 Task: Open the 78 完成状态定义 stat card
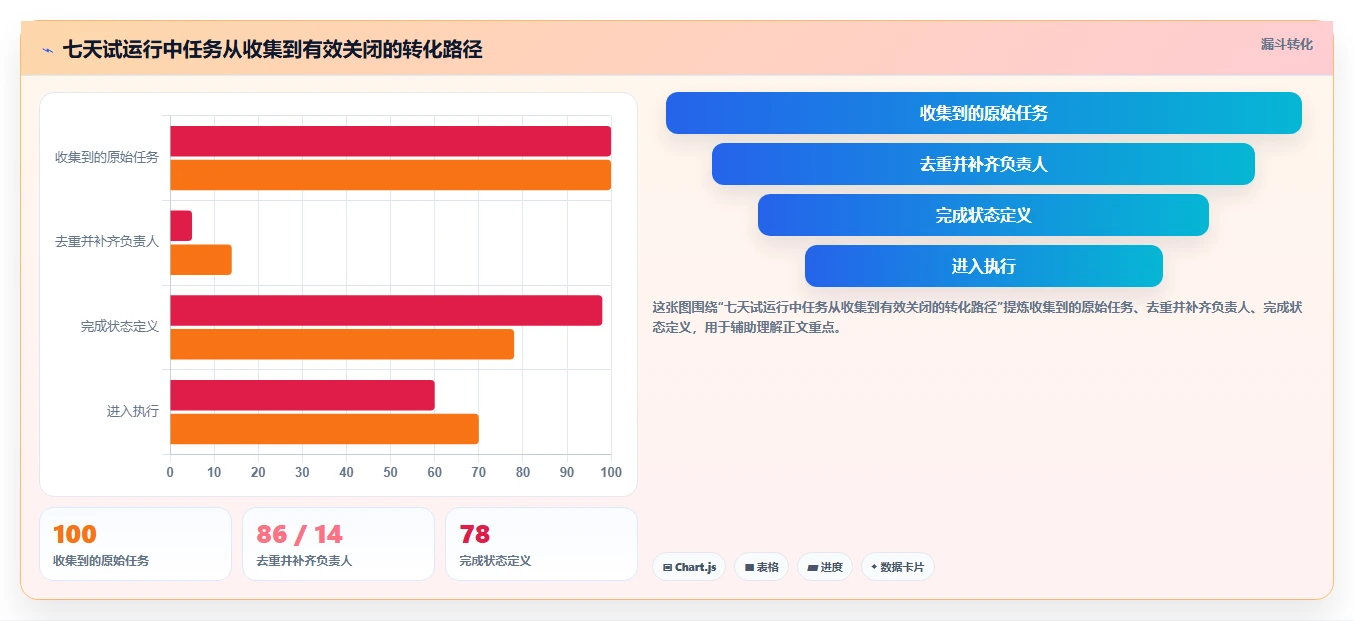[541, 544]
